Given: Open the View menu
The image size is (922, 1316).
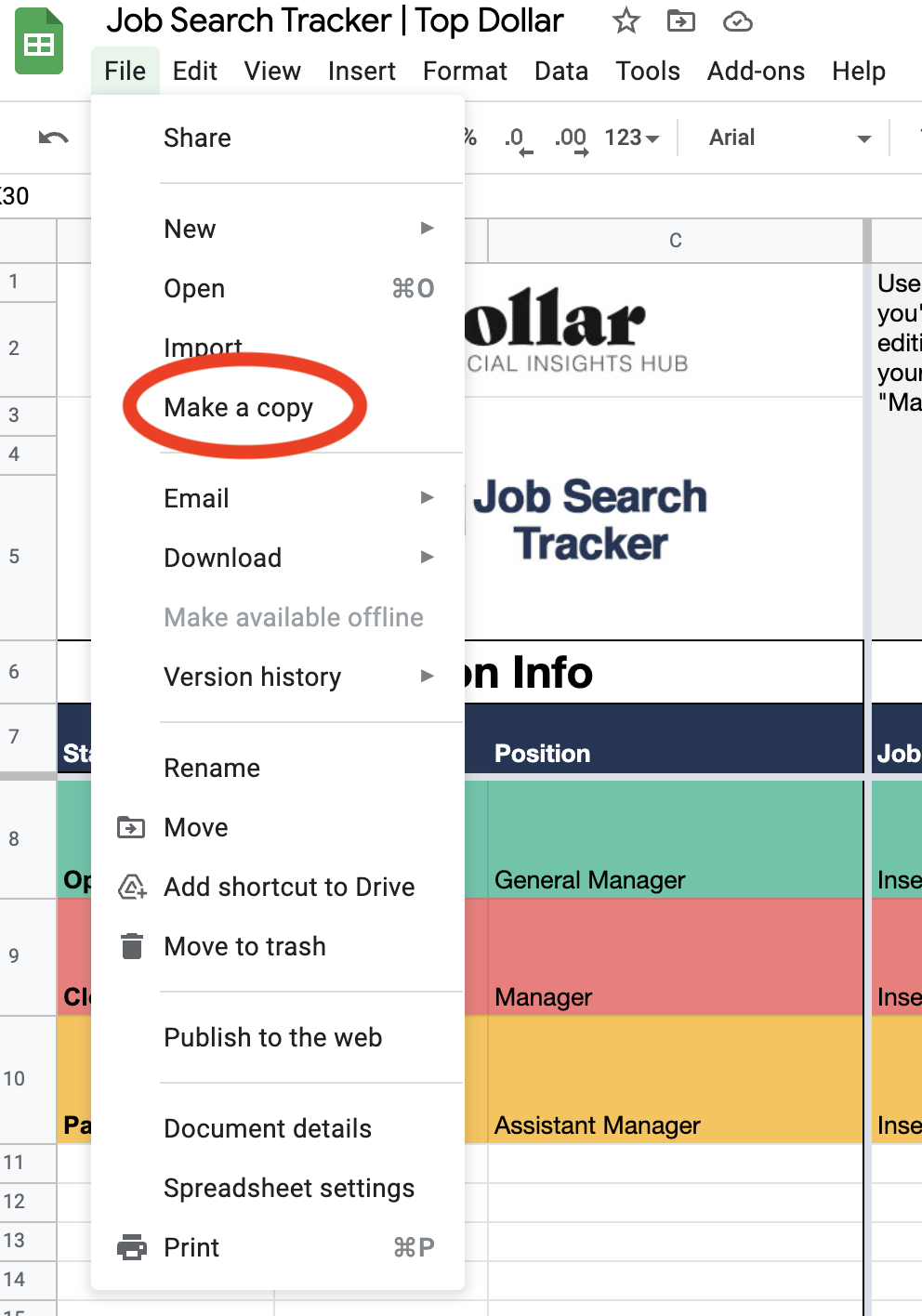Looking at the screenshot, I should (x=272, y=71).
